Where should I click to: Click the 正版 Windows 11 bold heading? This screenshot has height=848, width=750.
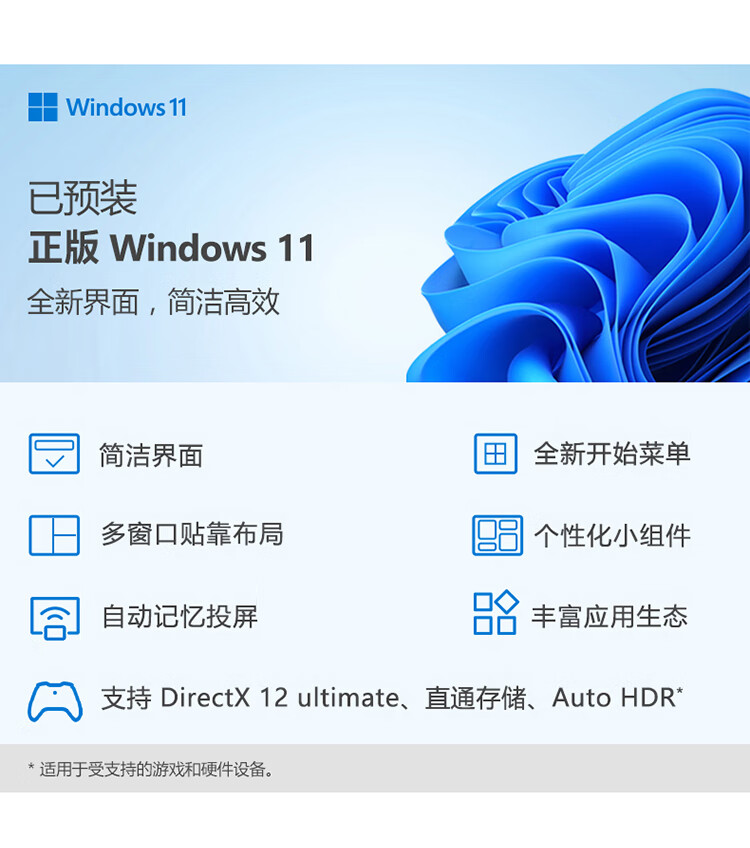point(171,248)
